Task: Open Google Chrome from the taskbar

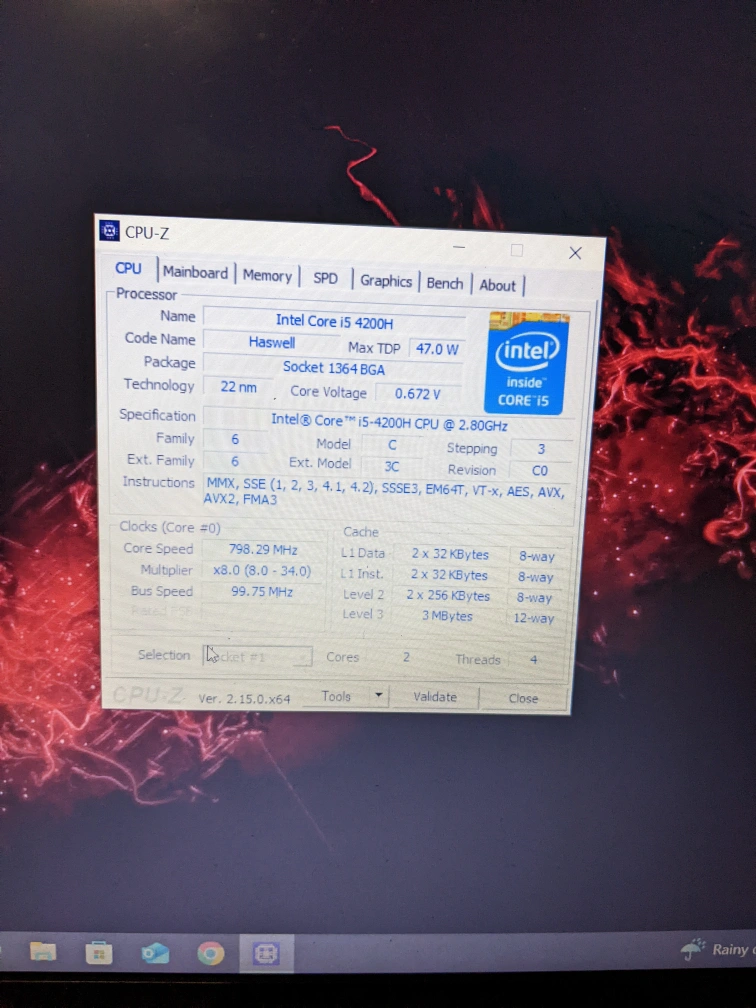Action: tap(210, 953)
